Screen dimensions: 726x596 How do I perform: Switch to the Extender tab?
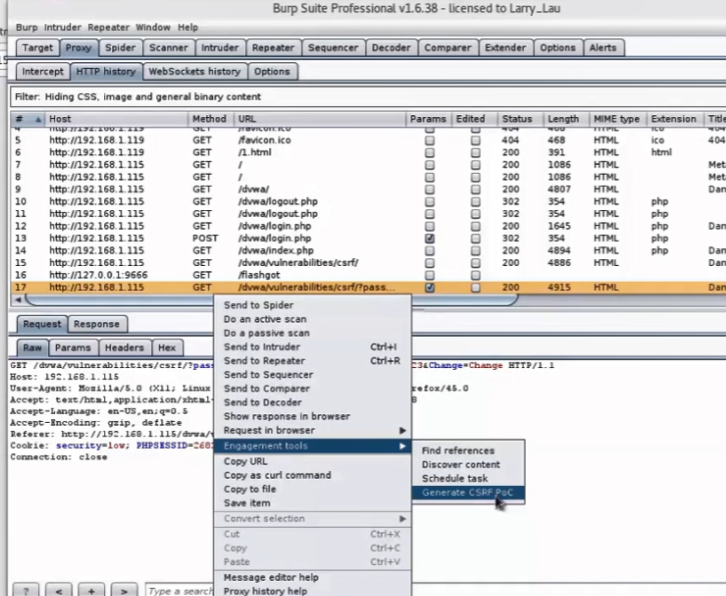(x=505, y=48)
